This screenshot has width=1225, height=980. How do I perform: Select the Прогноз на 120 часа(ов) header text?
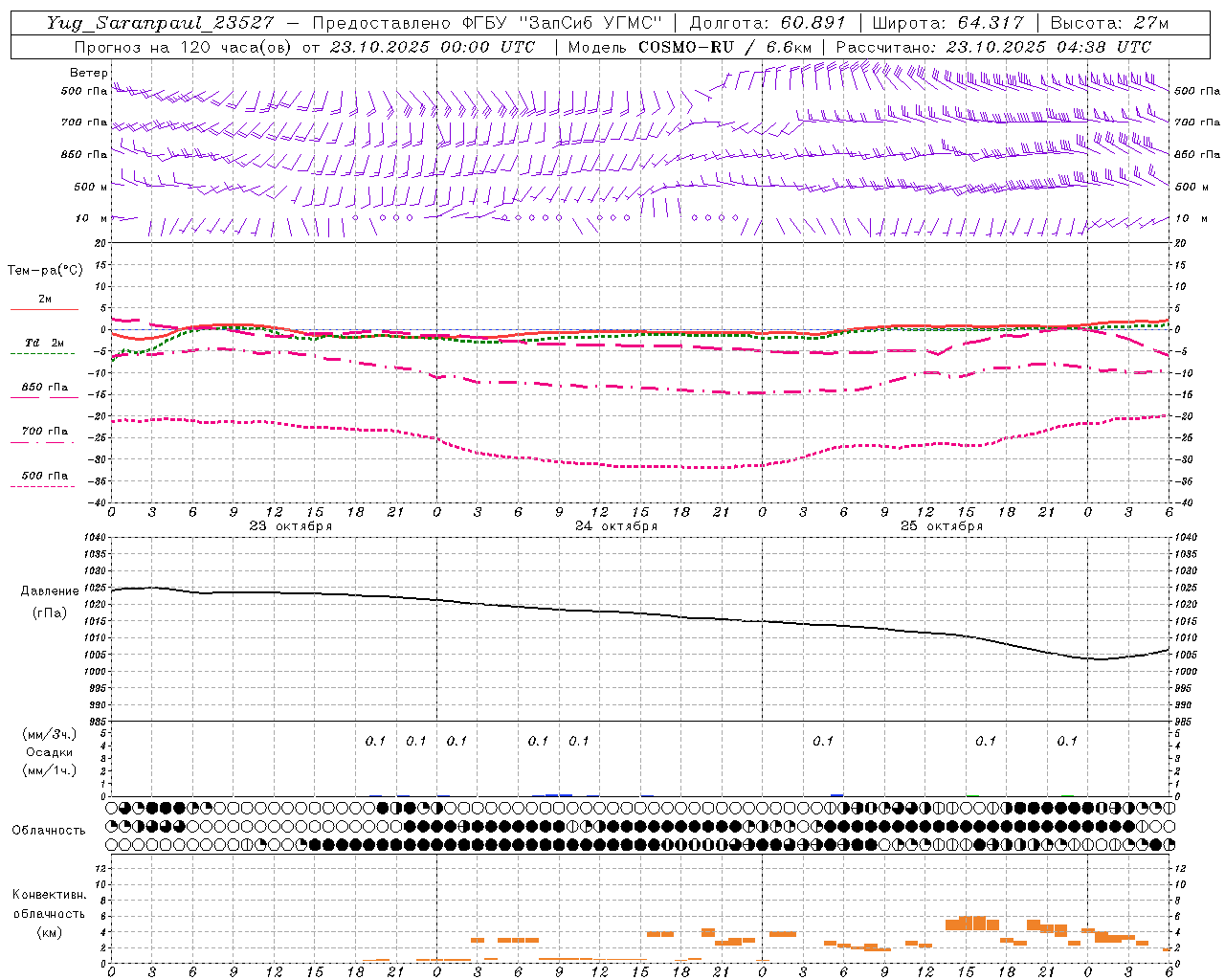coord(184,47)
